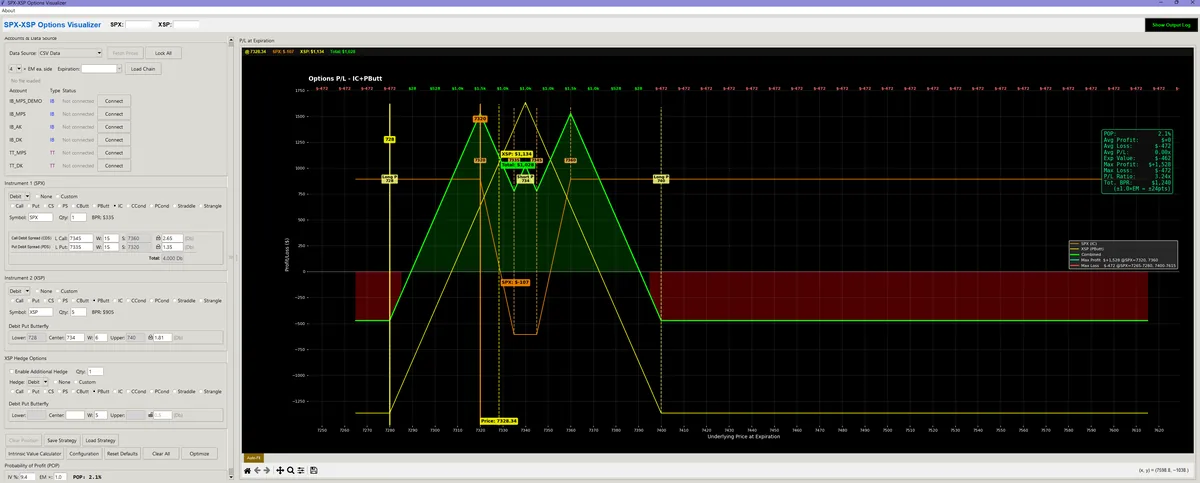Click the L Put strike field 7335
Screen dimensions: 1200x483
pos(80,247)
